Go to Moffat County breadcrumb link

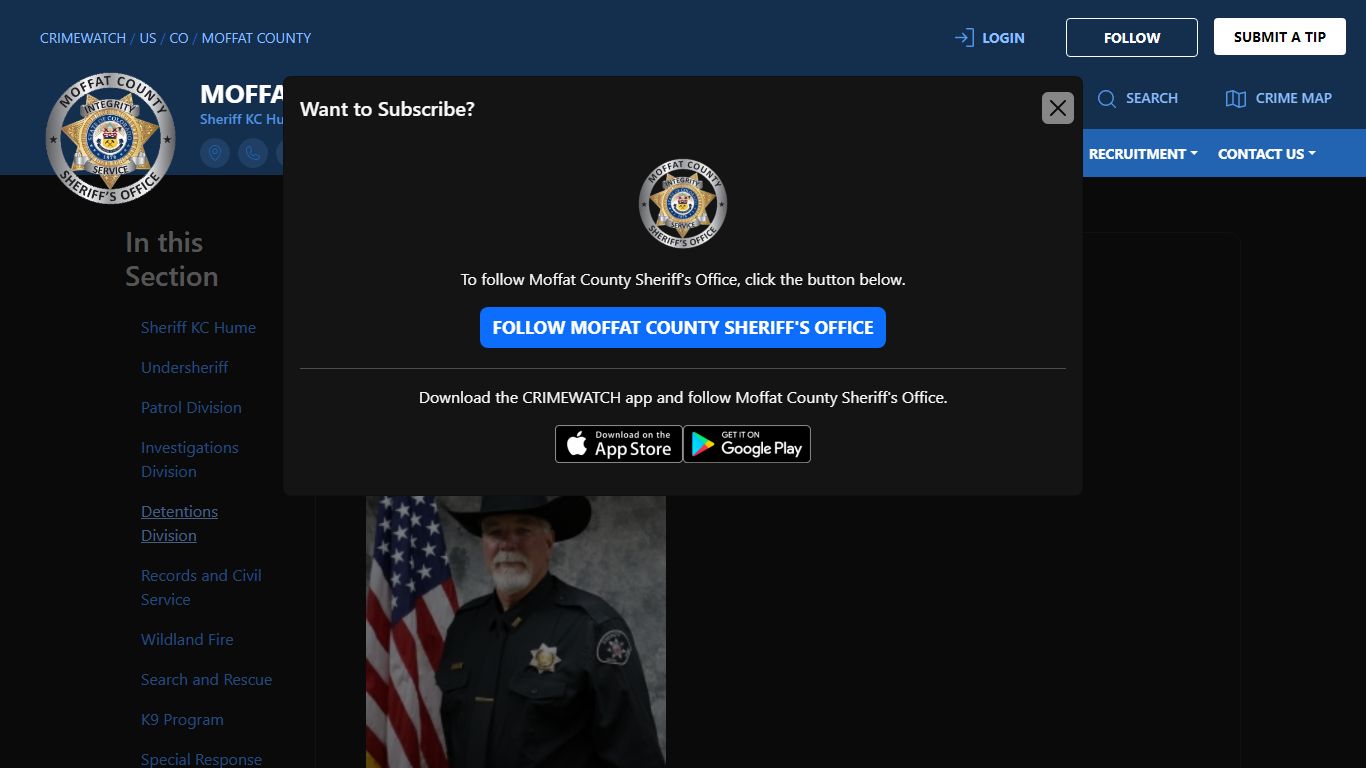[x=256, y=38]
